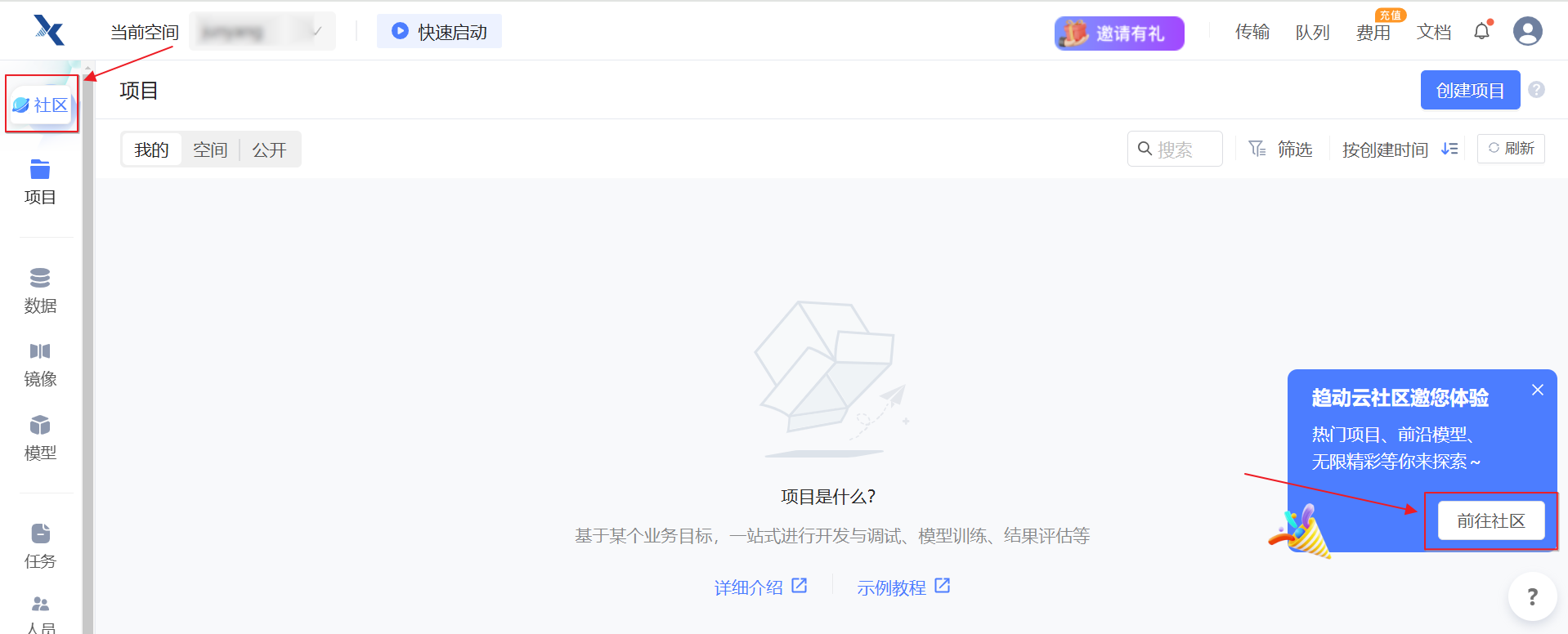
Task: Open the user avatar profile menu
Action: [1527, 32]
